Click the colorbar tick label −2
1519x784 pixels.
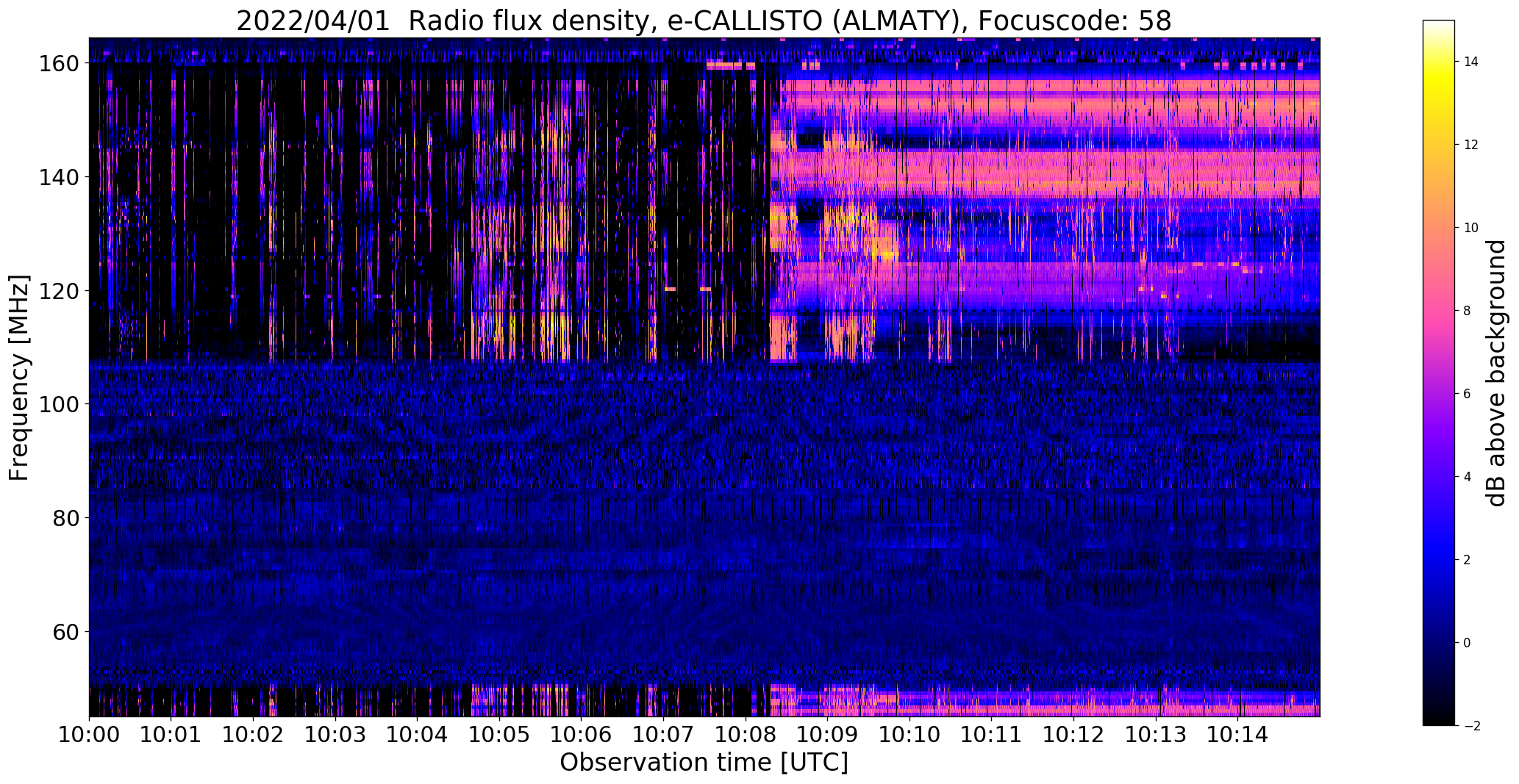(x=1471, y=726)
